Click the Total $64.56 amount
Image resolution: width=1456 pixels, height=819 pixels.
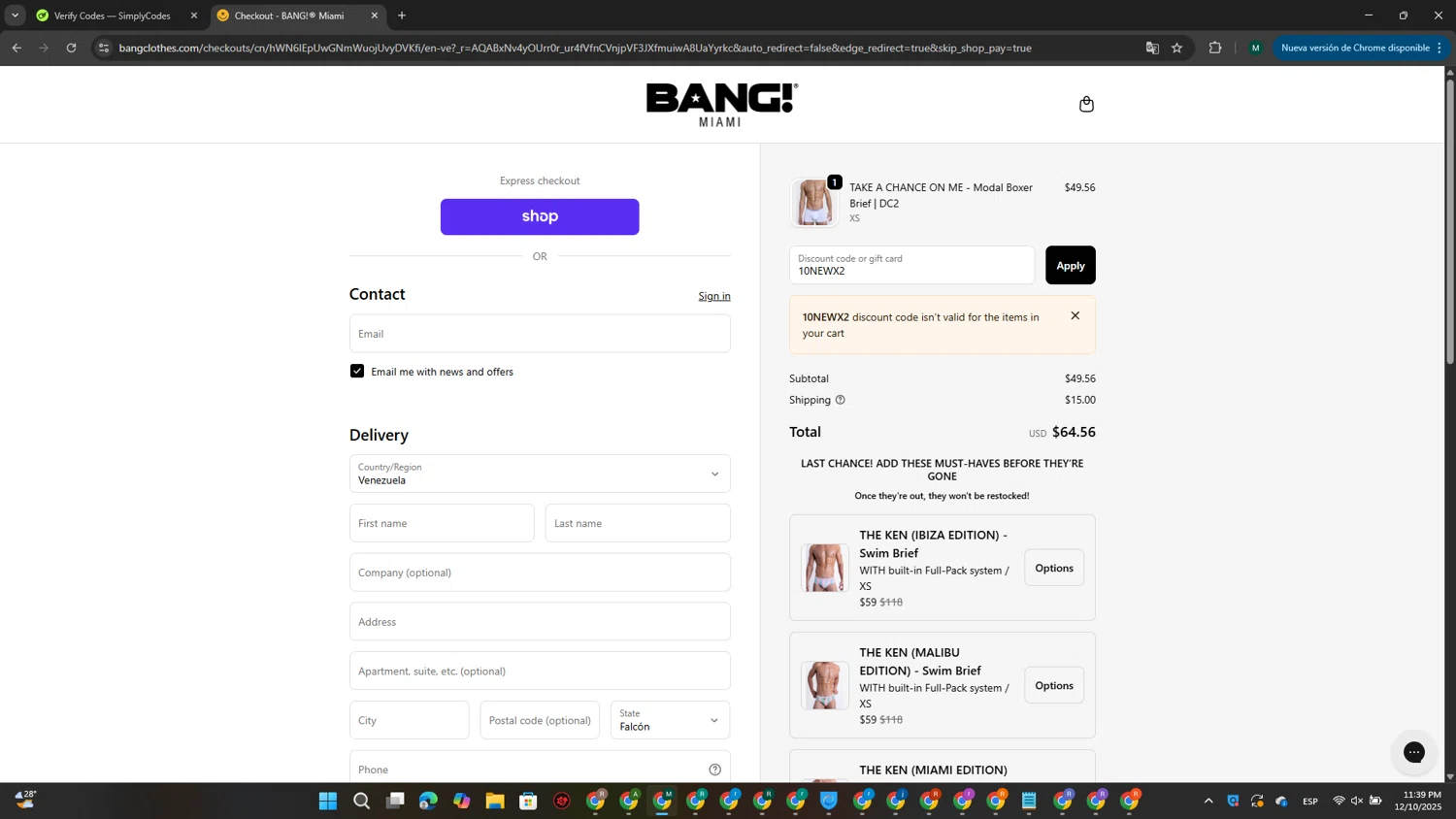(x=1074, y=432)
